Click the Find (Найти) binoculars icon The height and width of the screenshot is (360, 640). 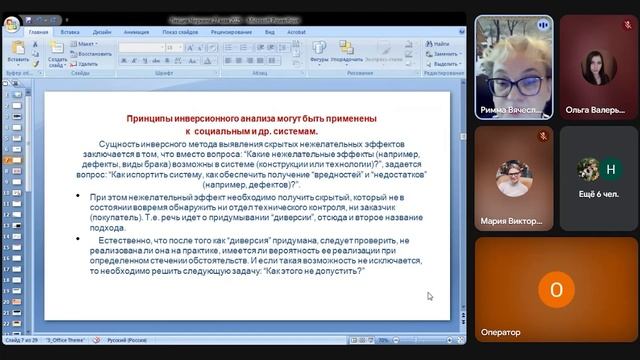pos(429,44)
